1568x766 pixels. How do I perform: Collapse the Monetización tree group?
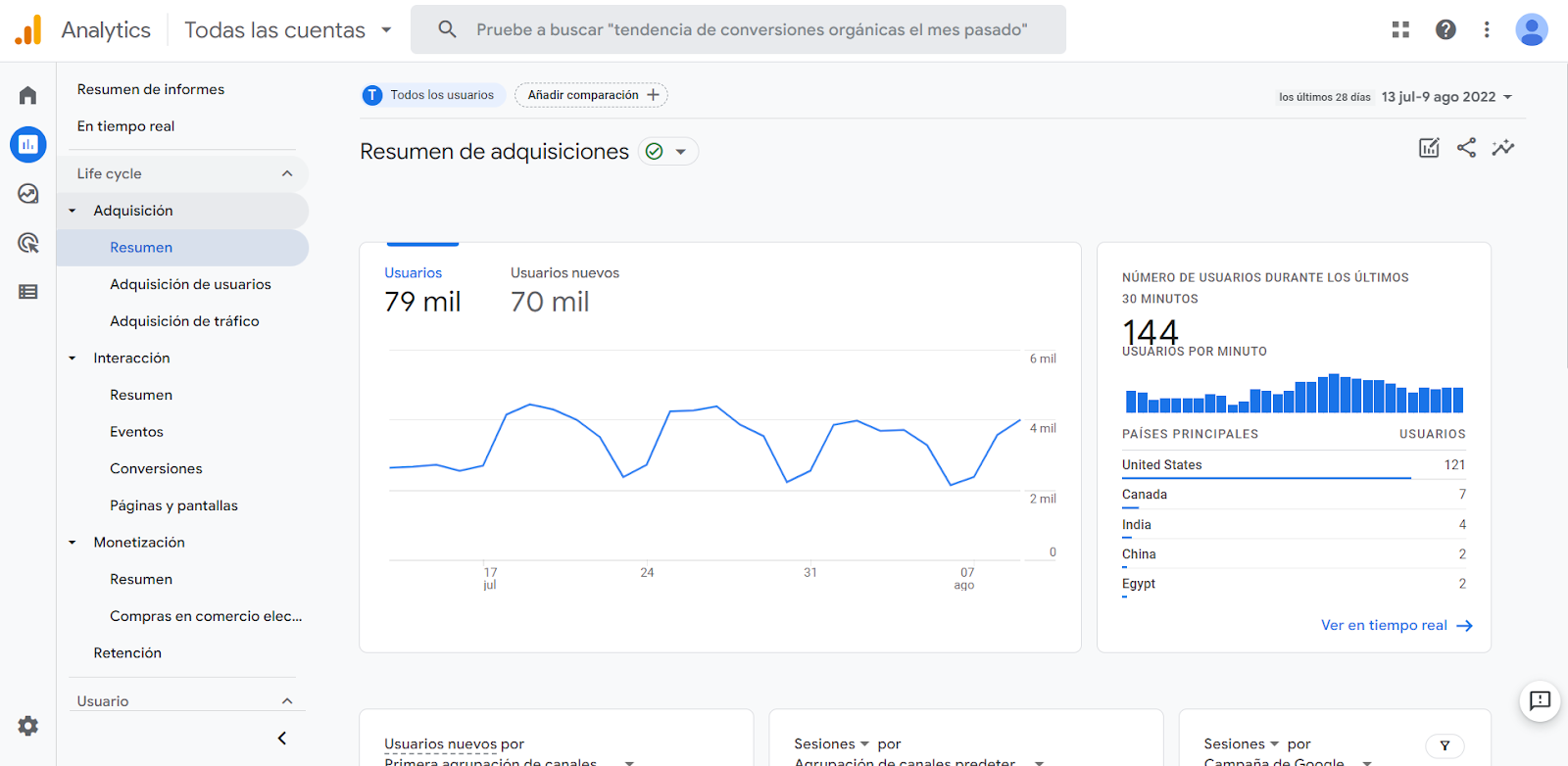pos(73,543)
